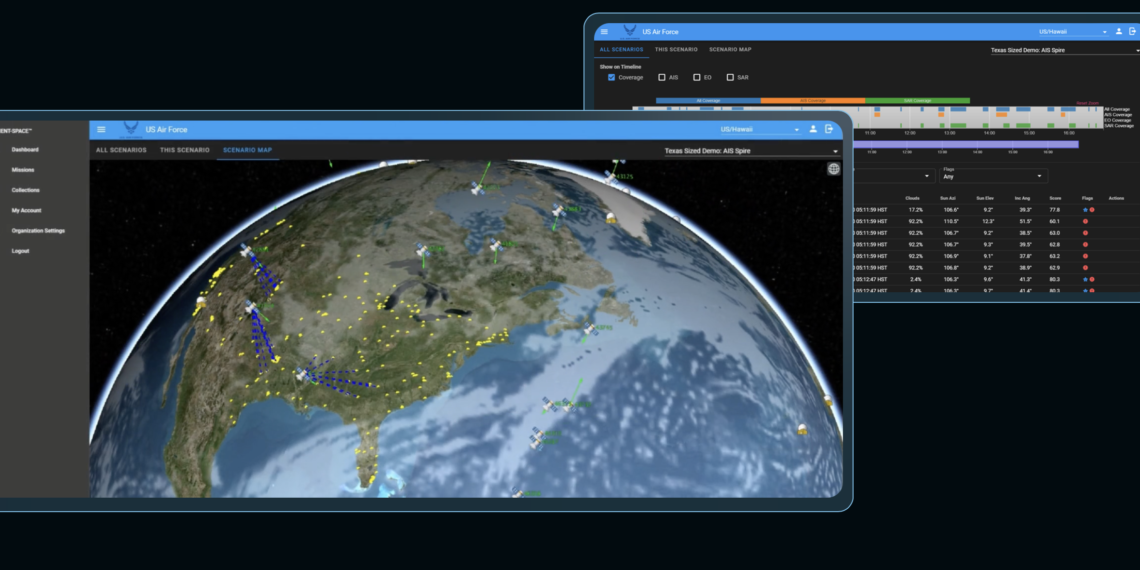Viewport: 1140px width, 570px height.
Task: Open Organization Settings in the sidebar
Action: click(x=38, y=230)
